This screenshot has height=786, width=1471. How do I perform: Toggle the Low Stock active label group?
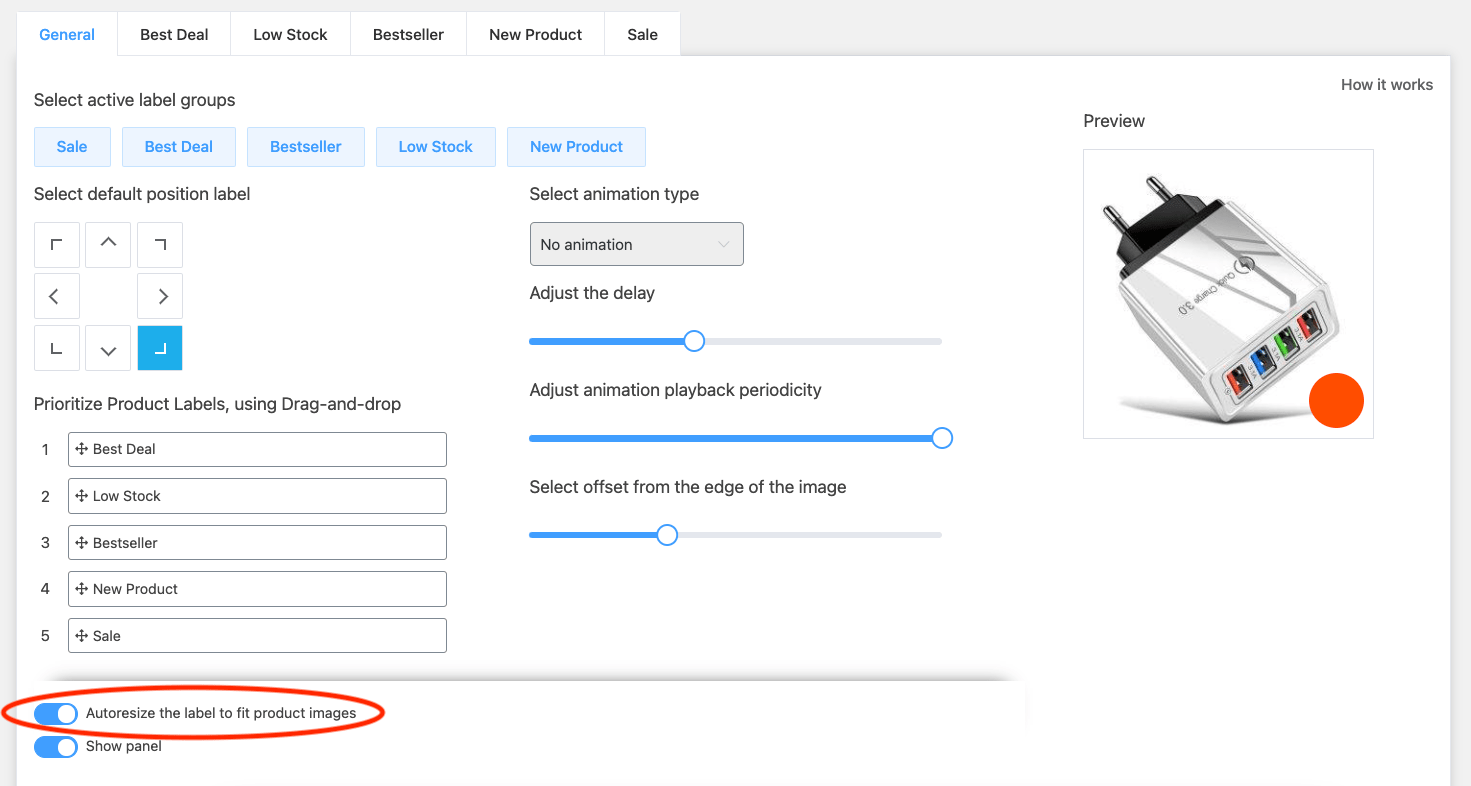435,146
